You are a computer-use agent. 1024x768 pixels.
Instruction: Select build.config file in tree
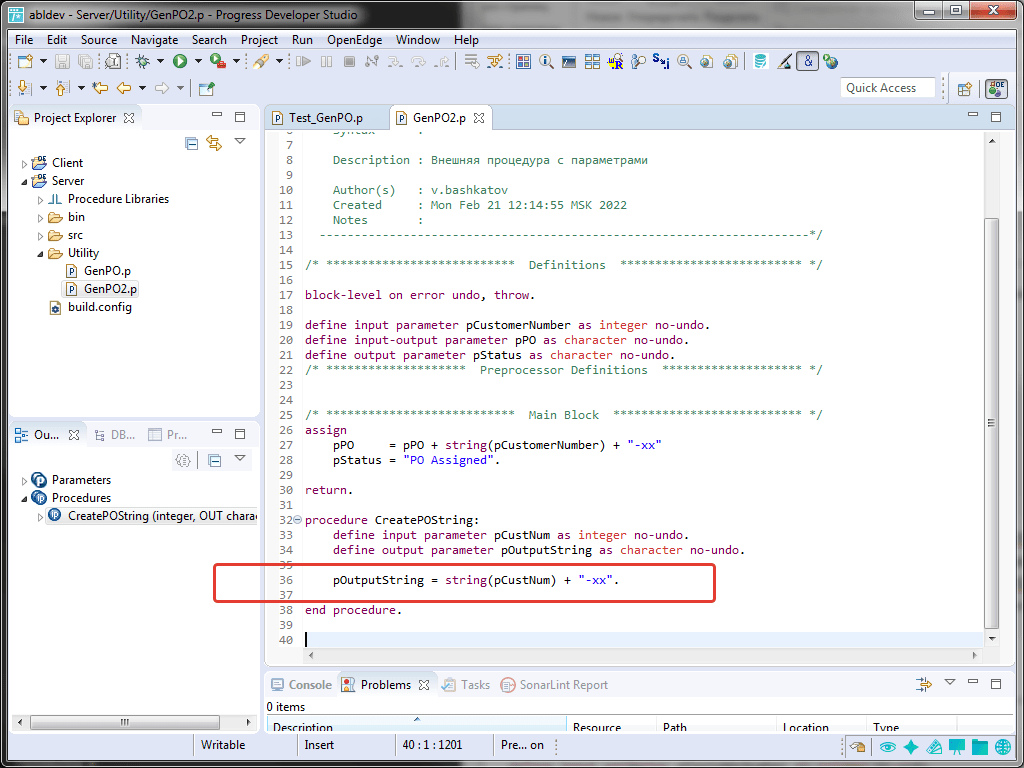(x=99, y=307)
